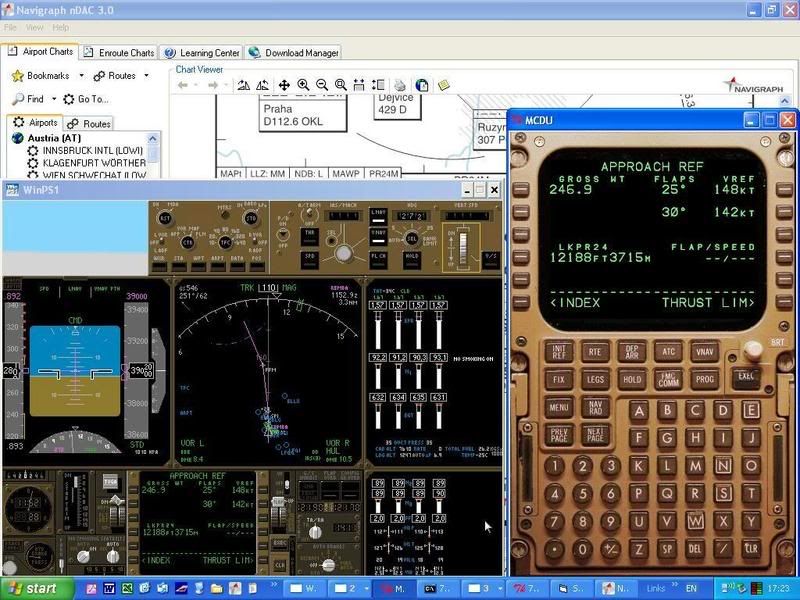
Task: Click the EXEC key on MCDU
Action: (x=745, y=376)
